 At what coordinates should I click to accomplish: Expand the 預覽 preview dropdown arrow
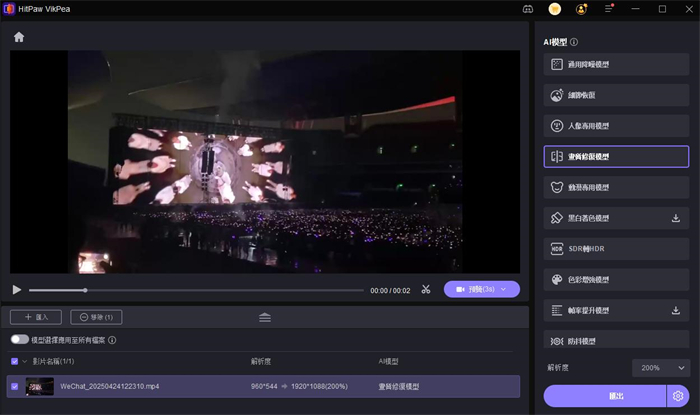pyautogui.click(x=505, y=289)
